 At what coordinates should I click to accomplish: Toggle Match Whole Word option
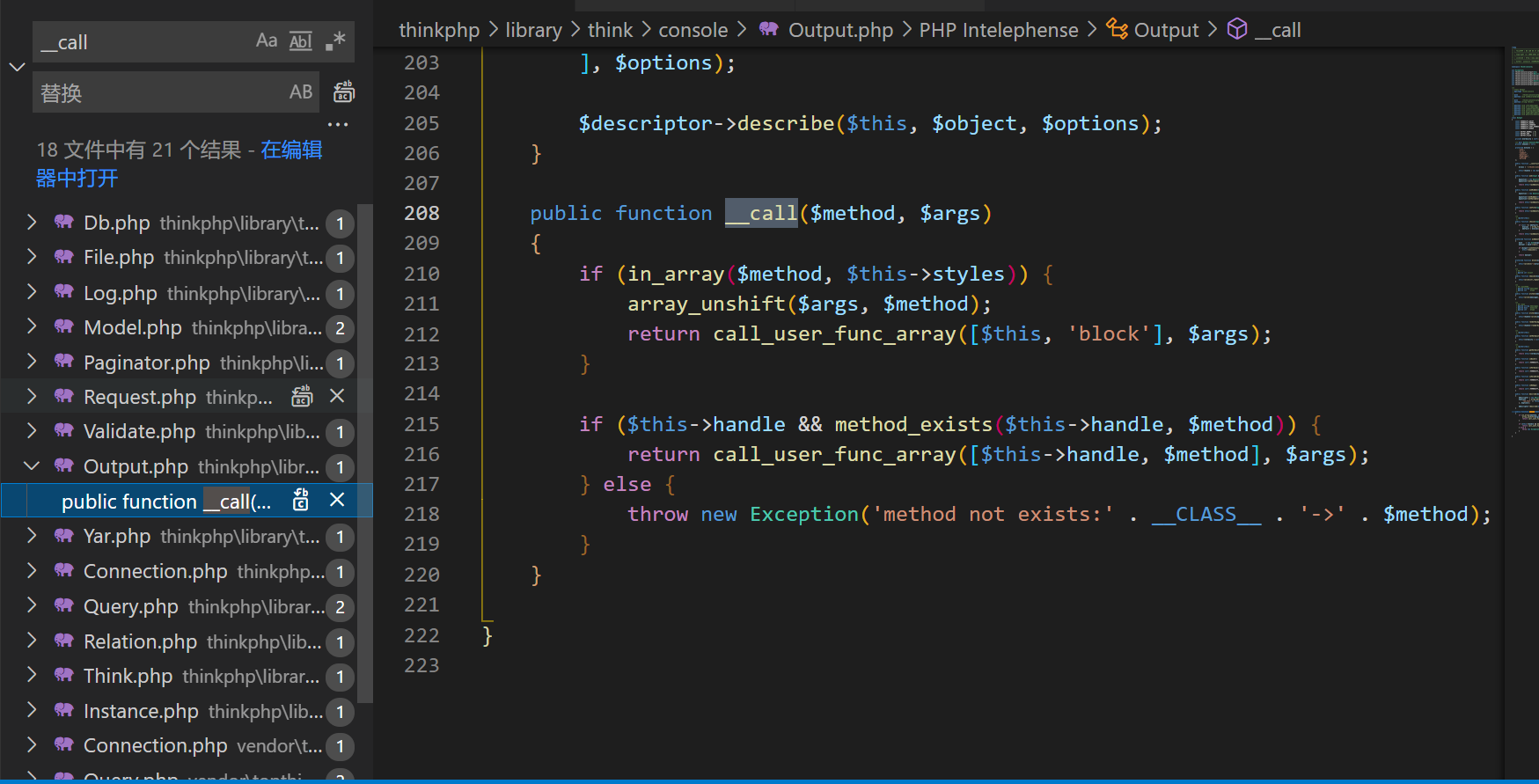(301, 41)
